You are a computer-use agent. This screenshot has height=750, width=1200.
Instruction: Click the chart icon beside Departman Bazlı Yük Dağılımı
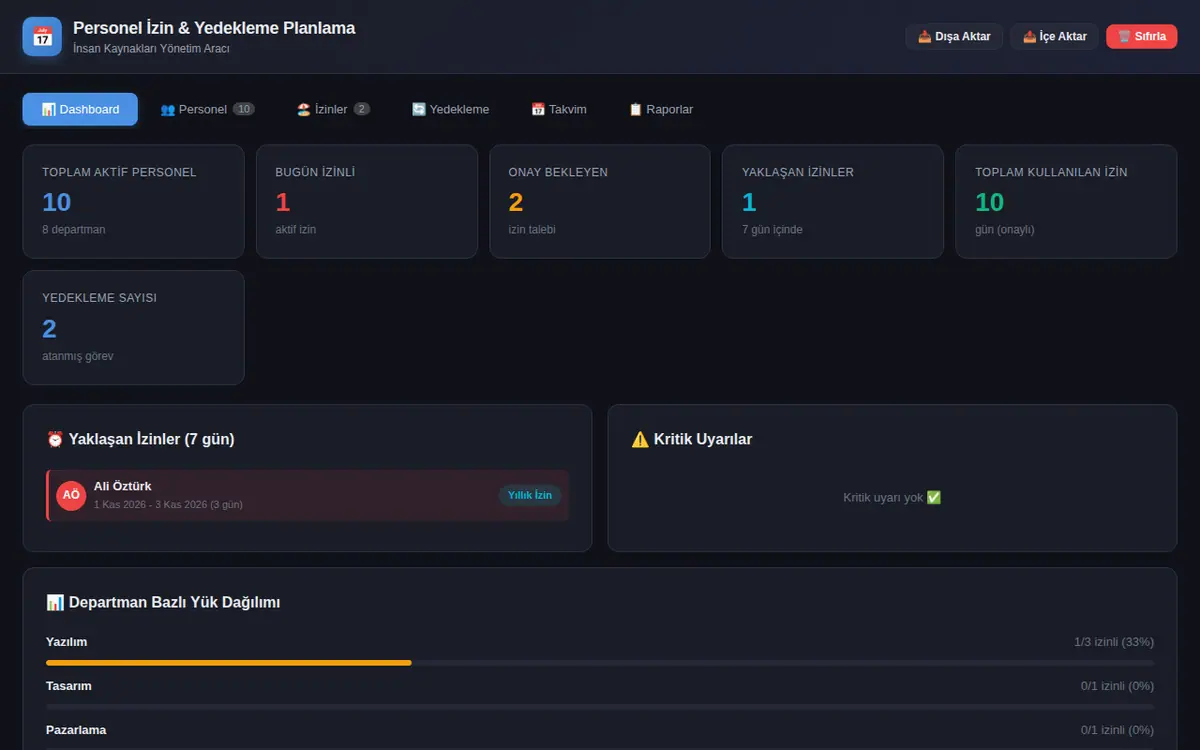tap(55, 602)
